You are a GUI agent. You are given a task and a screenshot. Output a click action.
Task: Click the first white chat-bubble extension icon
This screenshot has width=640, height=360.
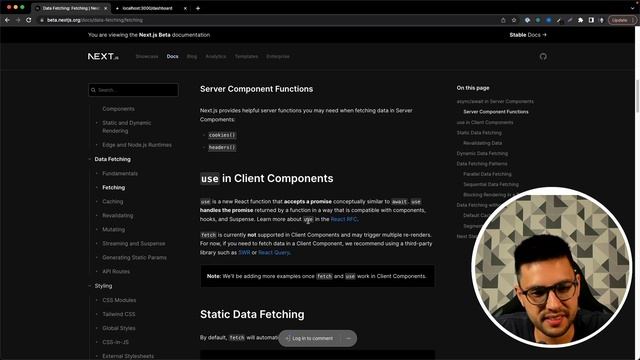point(527,20)
